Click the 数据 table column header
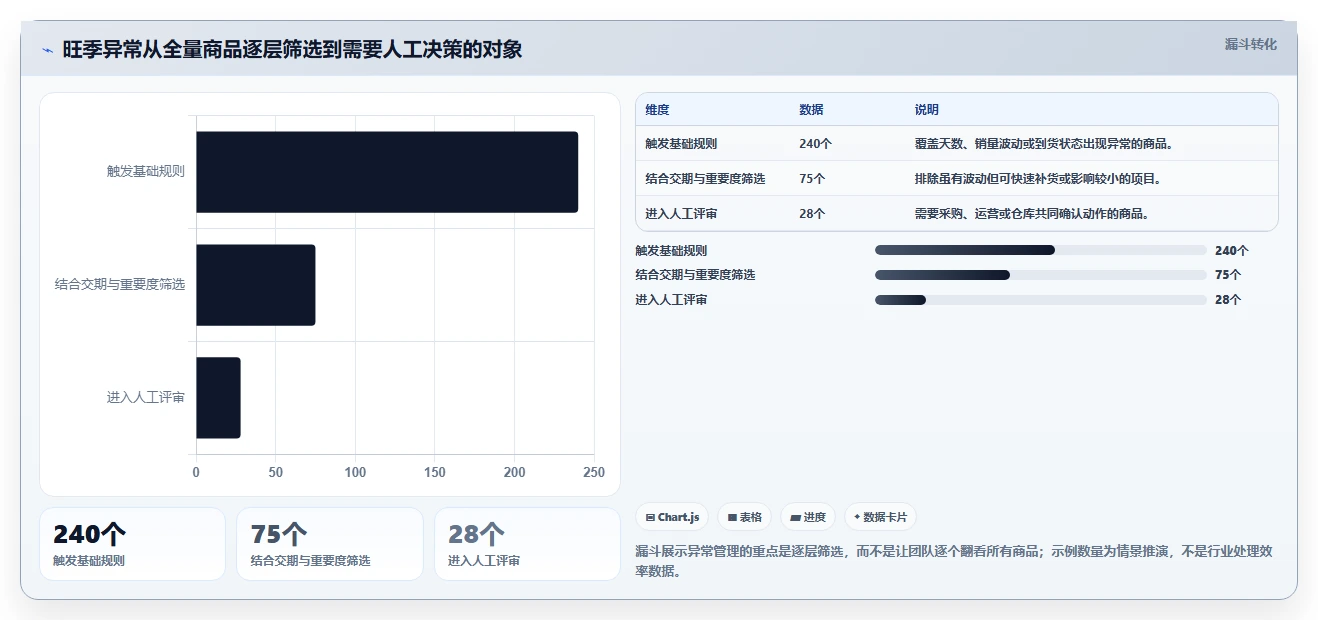The image size is (1318, 620). pos(811,110)
